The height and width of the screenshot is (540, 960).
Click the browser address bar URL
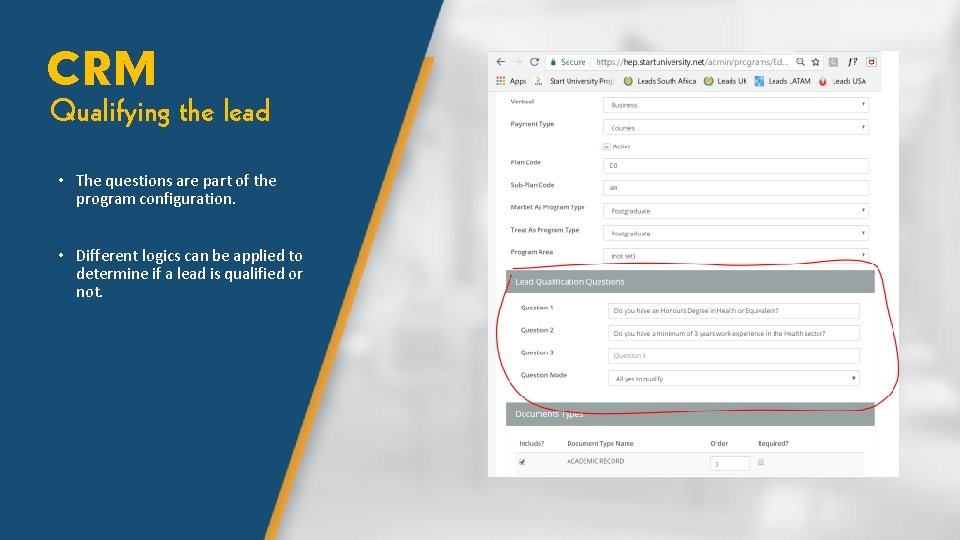pyautogui.click(x=692, y=62)
